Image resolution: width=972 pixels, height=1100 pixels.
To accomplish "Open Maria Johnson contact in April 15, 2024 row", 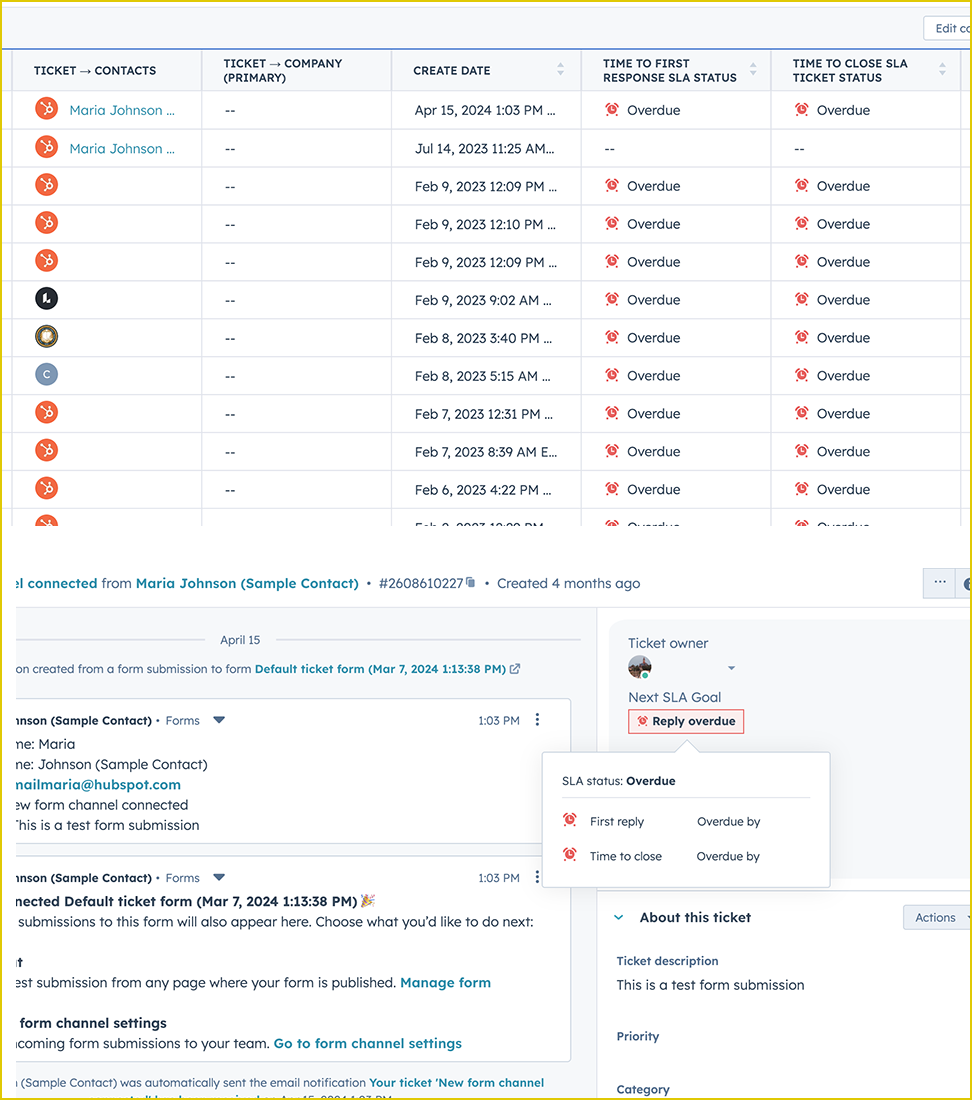I will coord(121,110).
